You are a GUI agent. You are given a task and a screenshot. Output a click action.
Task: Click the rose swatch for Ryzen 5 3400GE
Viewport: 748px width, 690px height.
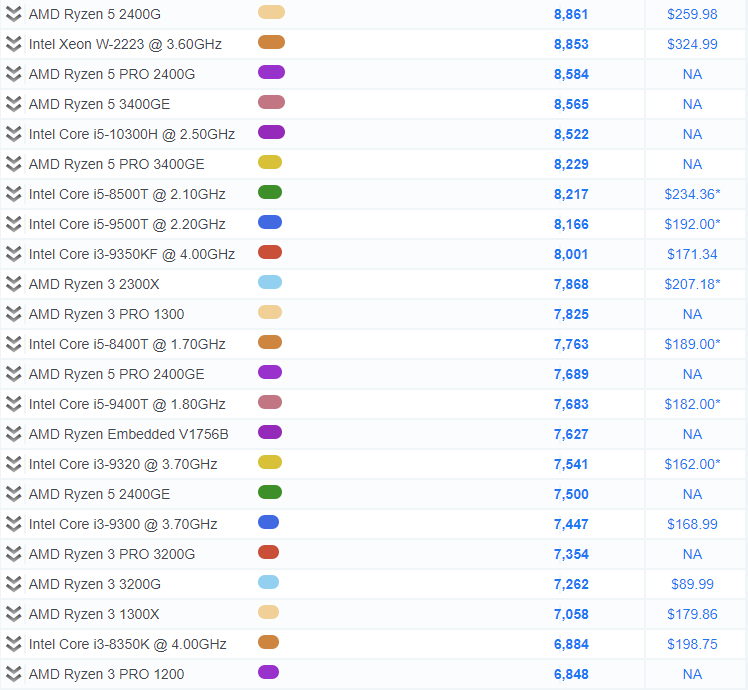(271, 102)
